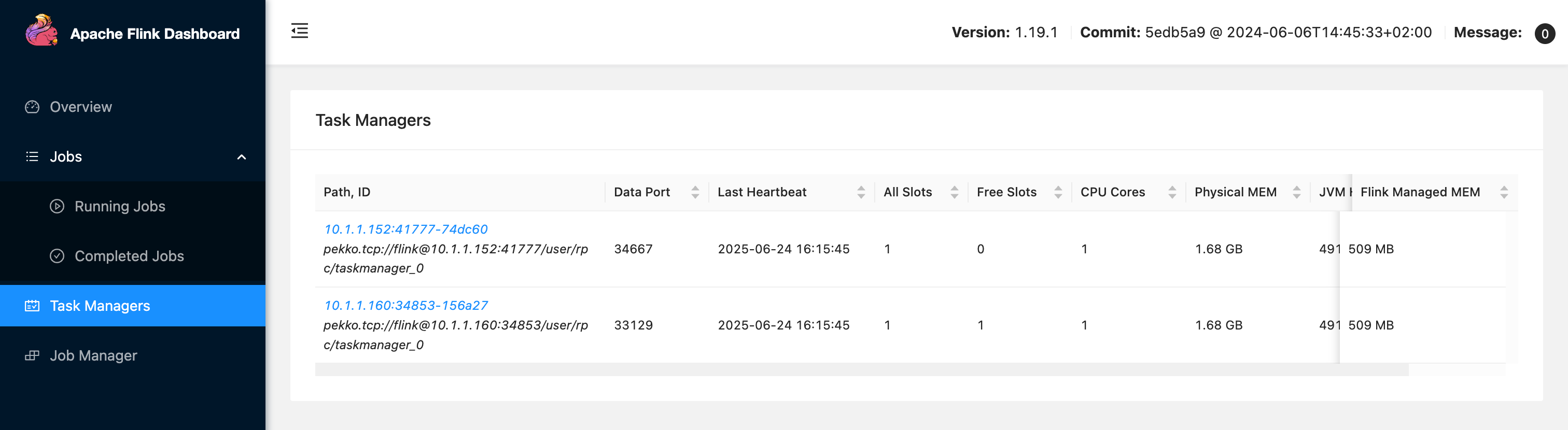
Task: Click the Message count badge
Action: click(x=1544, y=34)
